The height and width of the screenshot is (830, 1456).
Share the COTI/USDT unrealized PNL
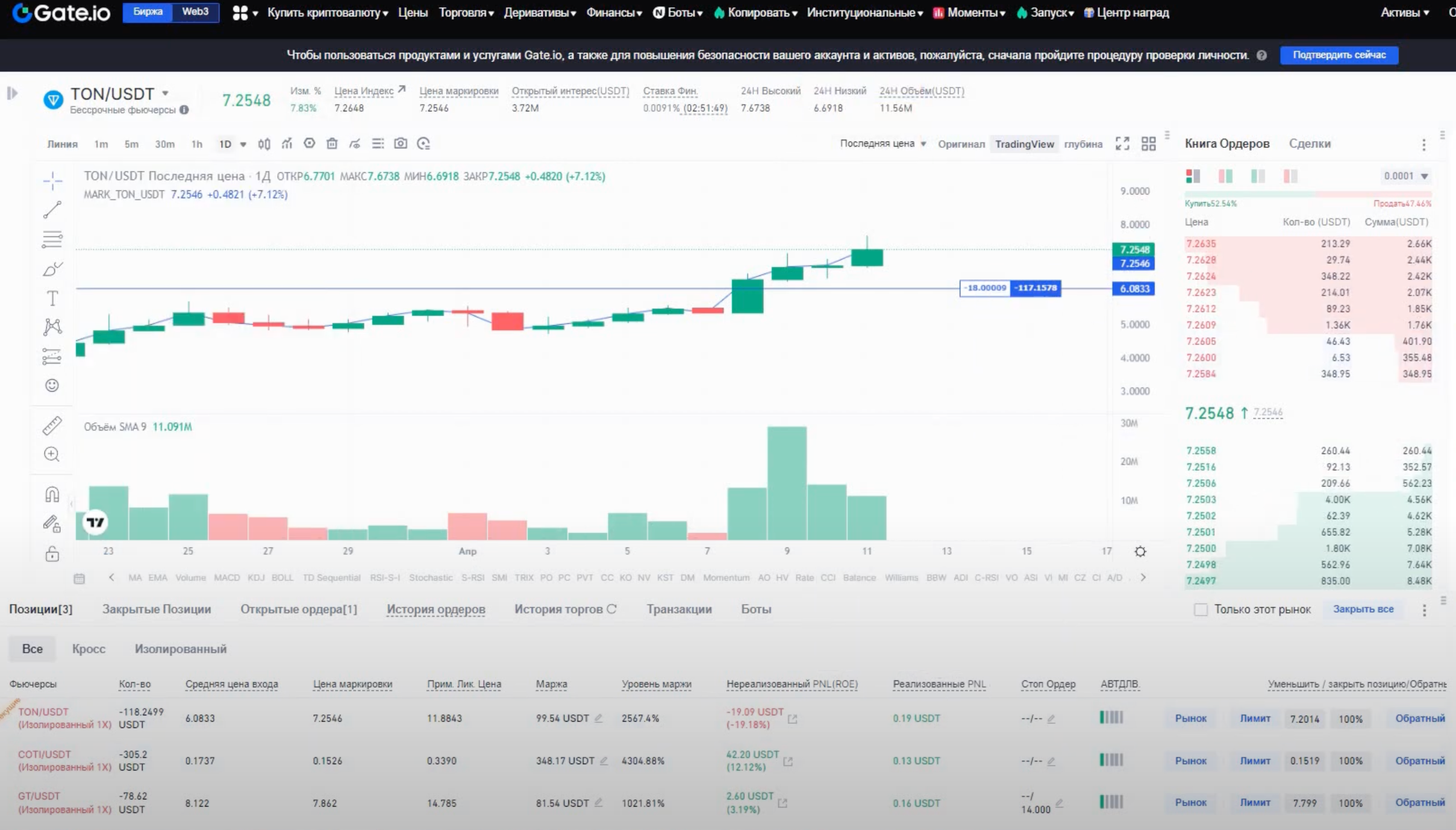[788, 762]
